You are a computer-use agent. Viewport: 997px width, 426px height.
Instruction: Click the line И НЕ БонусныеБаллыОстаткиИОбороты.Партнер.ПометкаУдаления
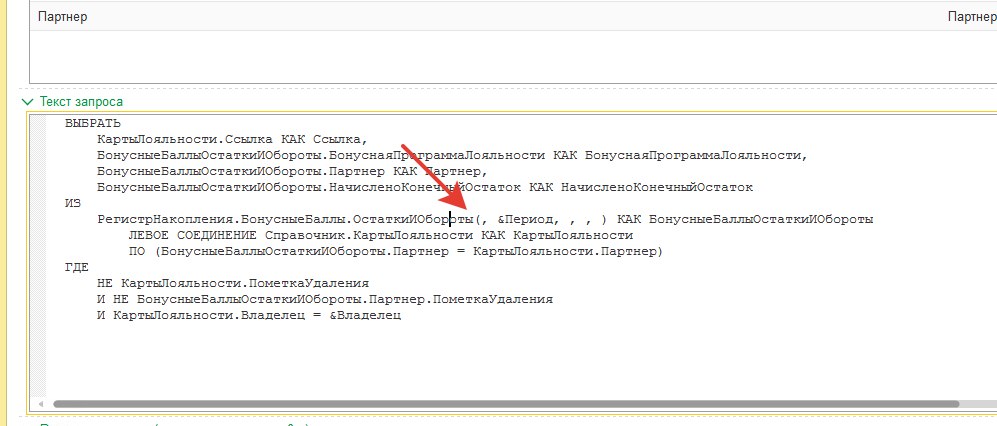(325, 299)
